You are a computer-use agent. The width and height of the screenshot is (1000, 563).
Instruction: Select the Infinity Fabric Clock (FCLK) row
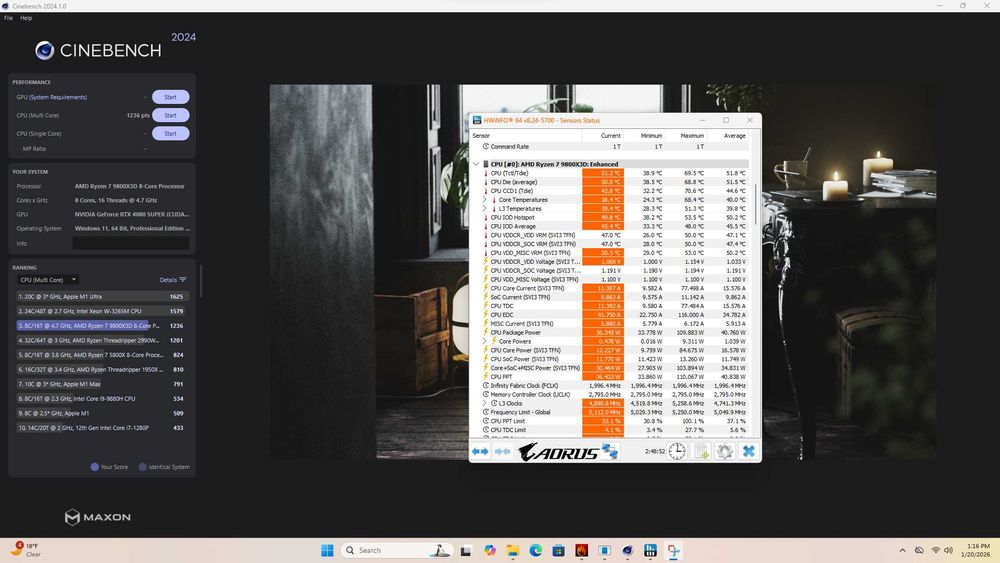610,386
